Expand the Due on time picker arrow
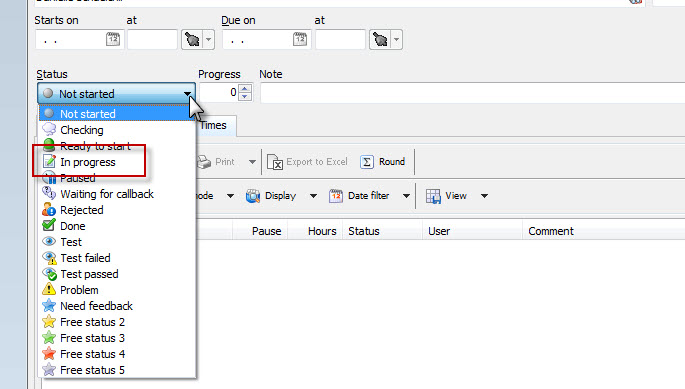The height and width of the screenshot is (389, 685). tap(397, 40)
